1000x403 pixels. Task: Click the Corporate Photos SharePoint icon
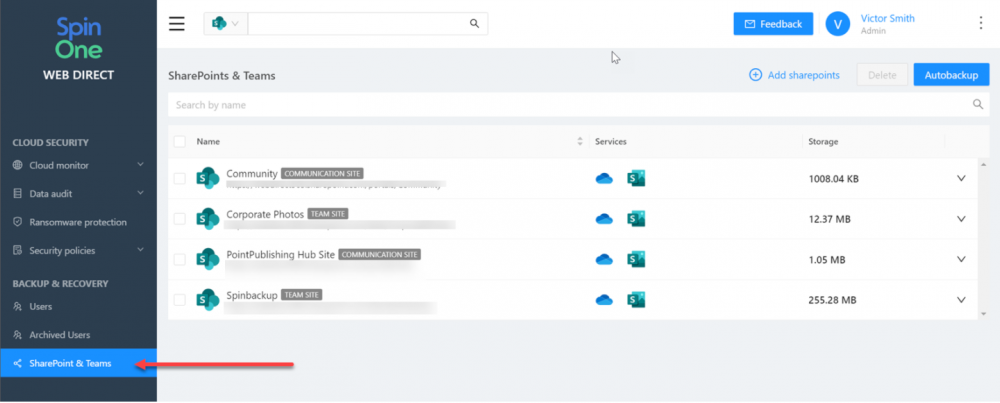click(207, 219)
